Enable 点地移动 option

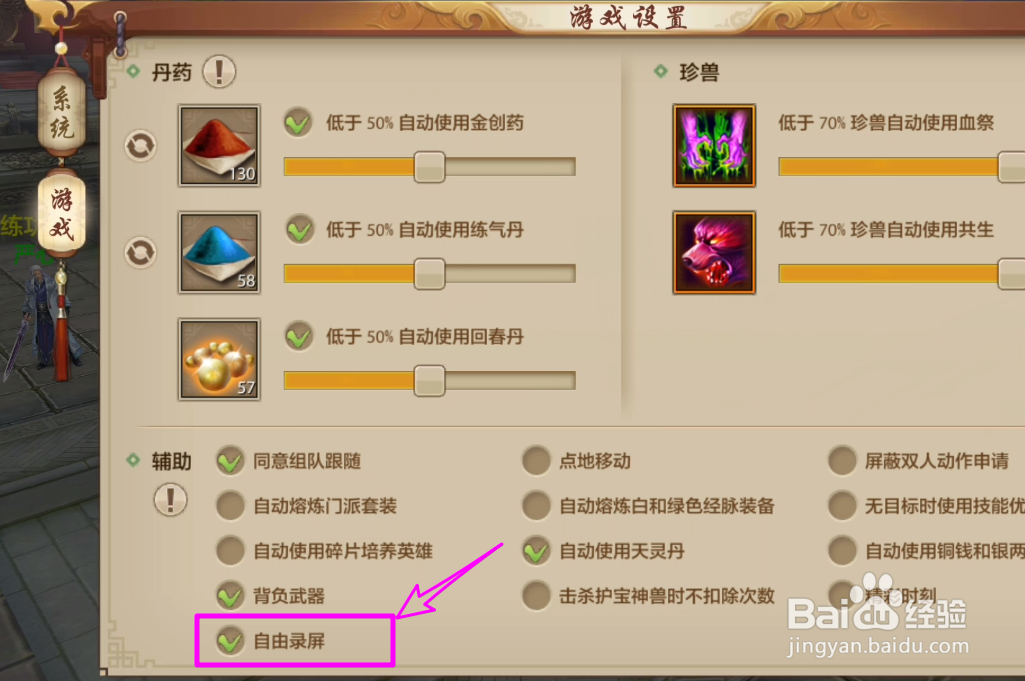(x=536, y=461)
